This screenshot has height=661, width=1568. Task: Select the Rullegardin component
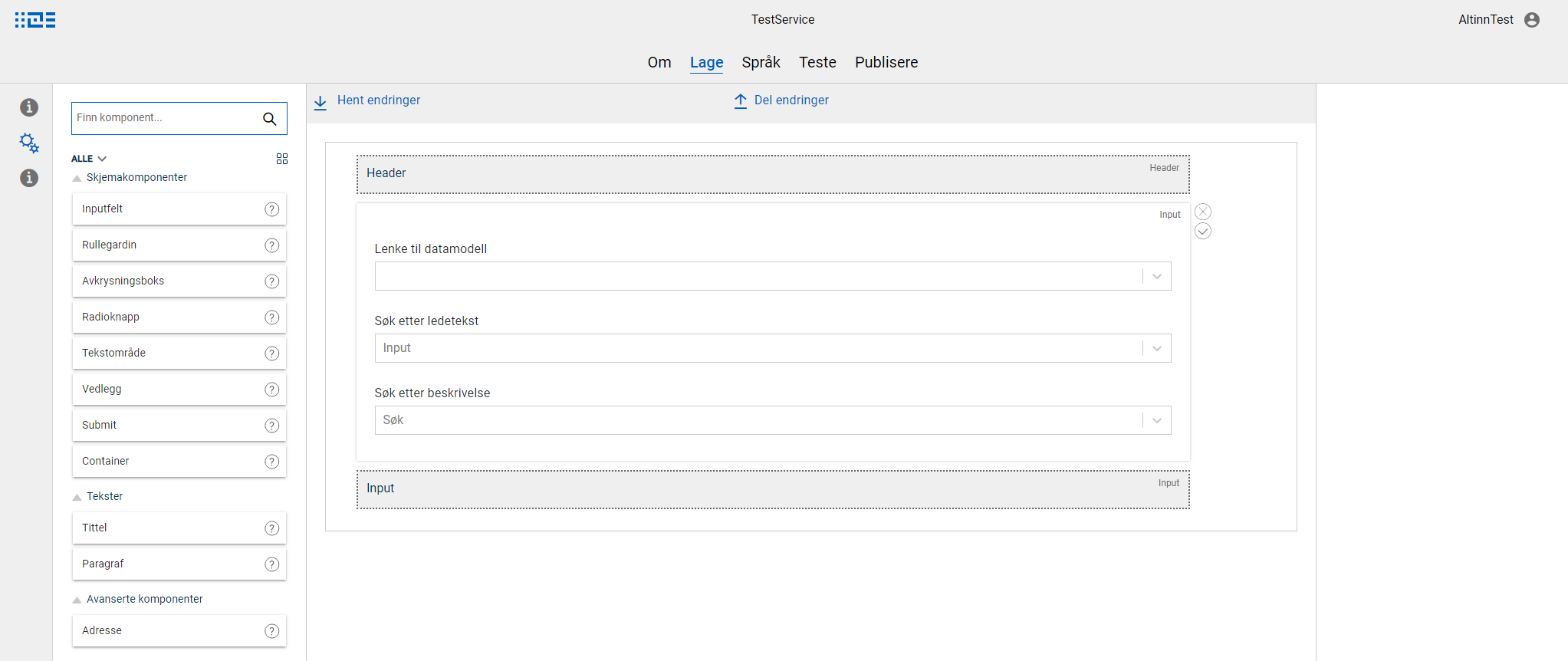coord(179,245)
